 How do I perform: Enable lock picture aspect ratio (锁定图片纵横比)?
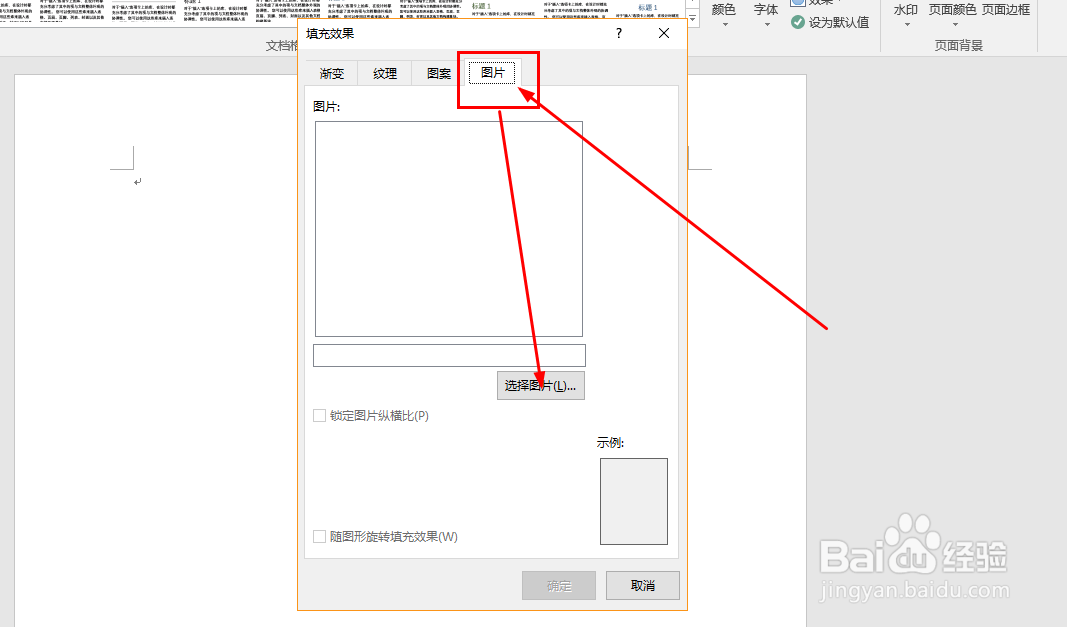pos(320,415)
